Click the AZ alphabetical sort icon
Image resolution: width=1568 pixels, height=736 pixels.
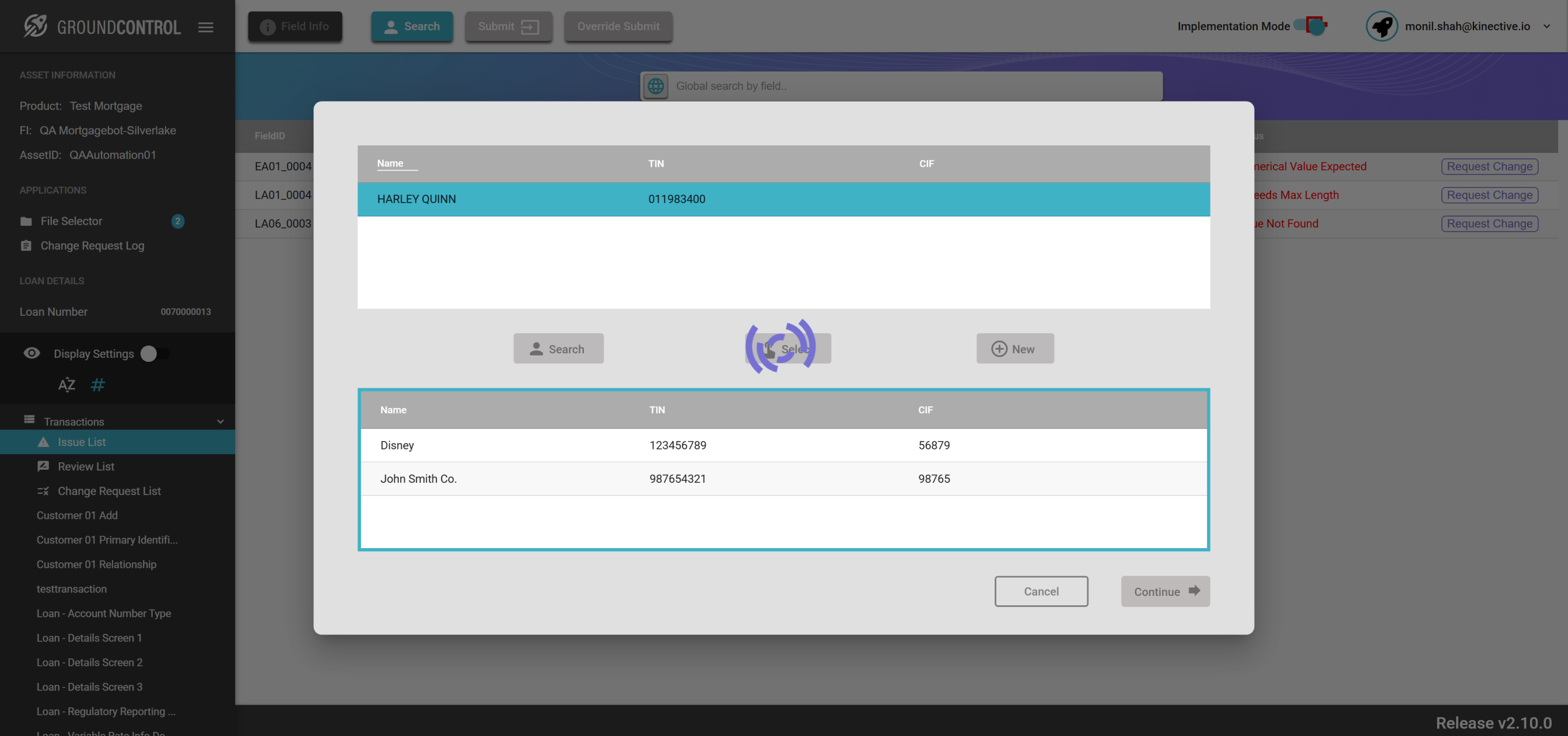click(66, 385)
